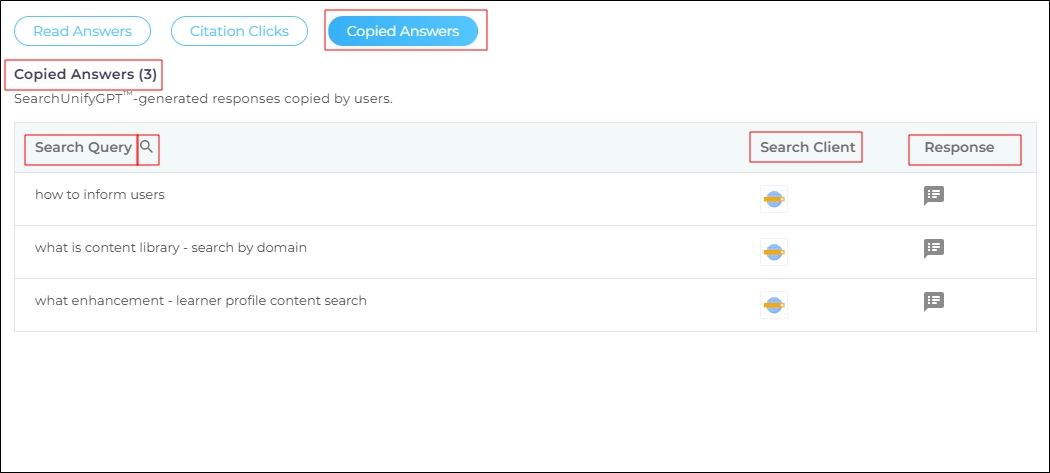Click the Search Query column header
Screen dimensions: 1050x473
pyautogui.click(x=83, y=147)
